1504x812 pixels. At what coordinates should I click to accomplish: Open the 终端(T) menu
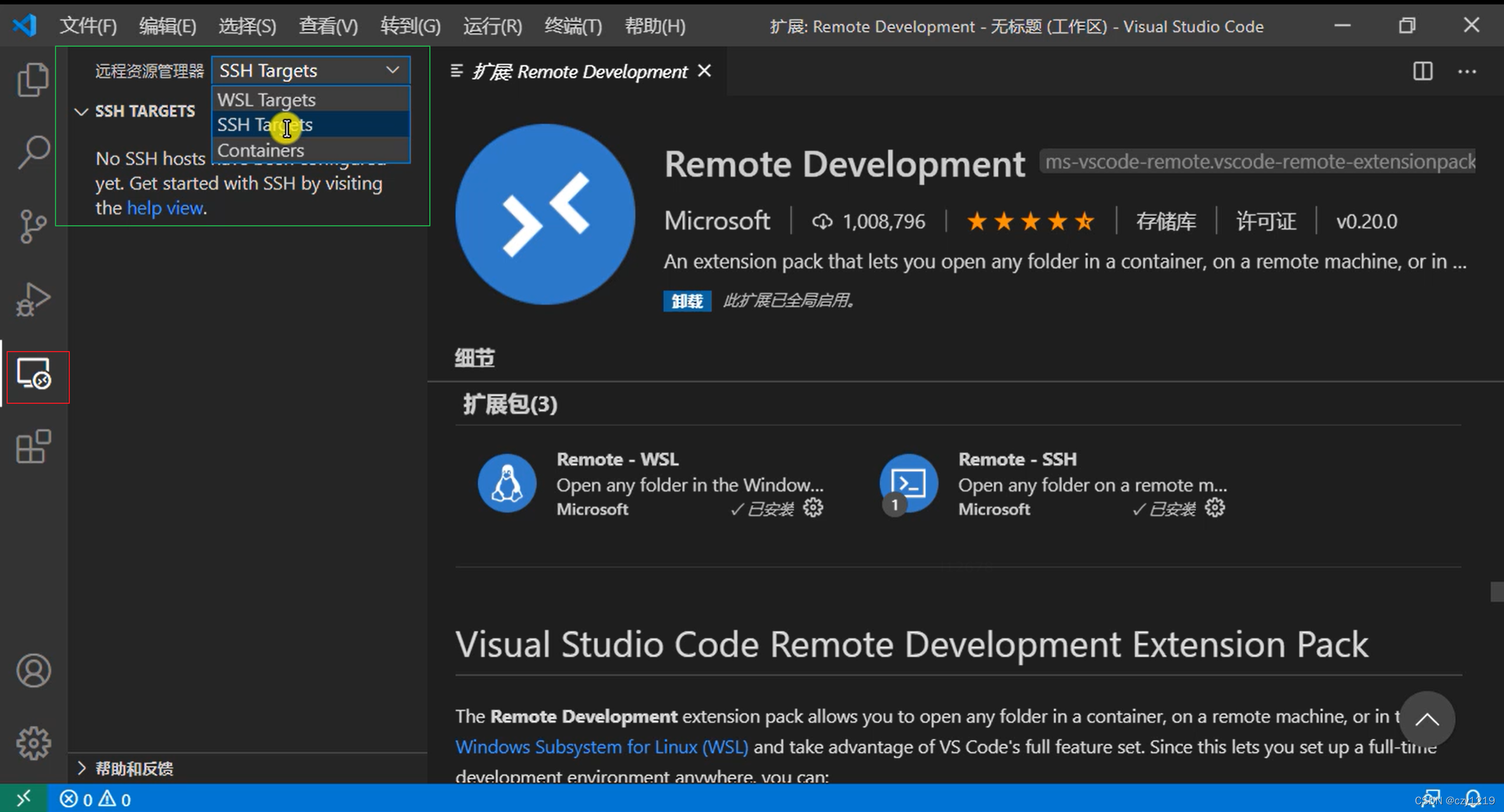click(x=572, y=26)
